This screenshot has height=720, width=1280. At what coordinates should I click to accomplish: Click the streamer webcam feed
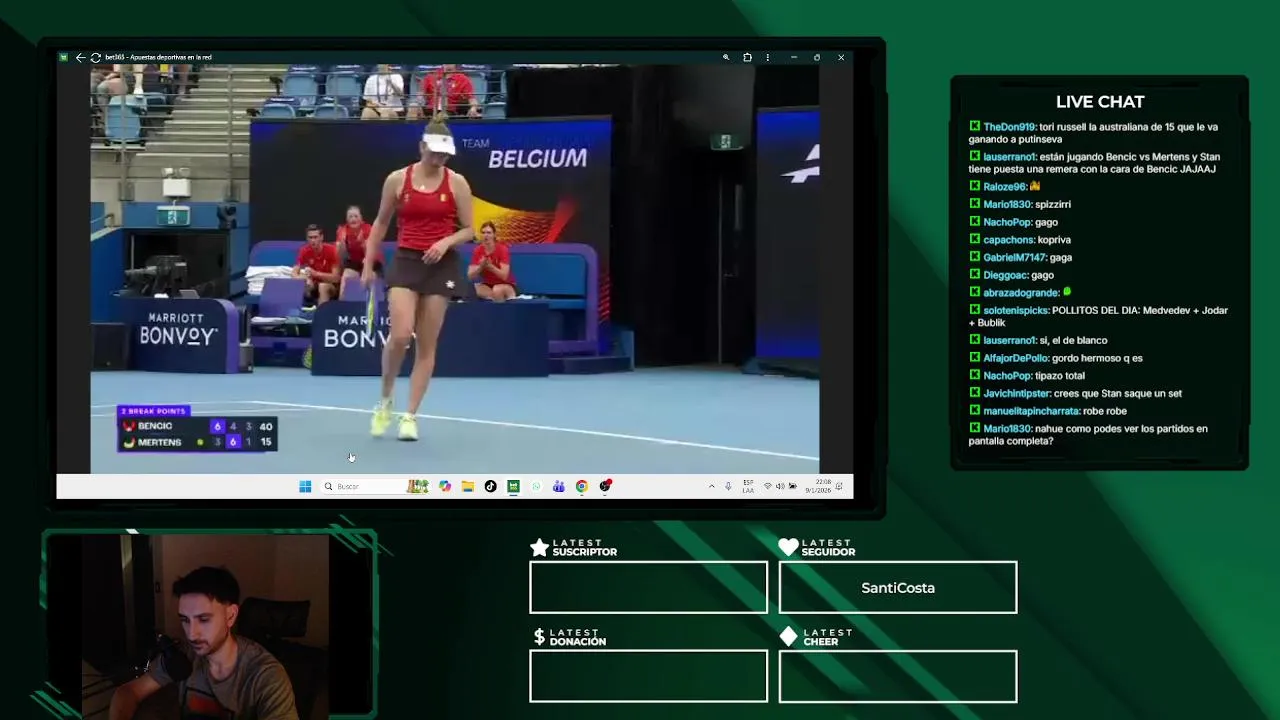point(206,625)
